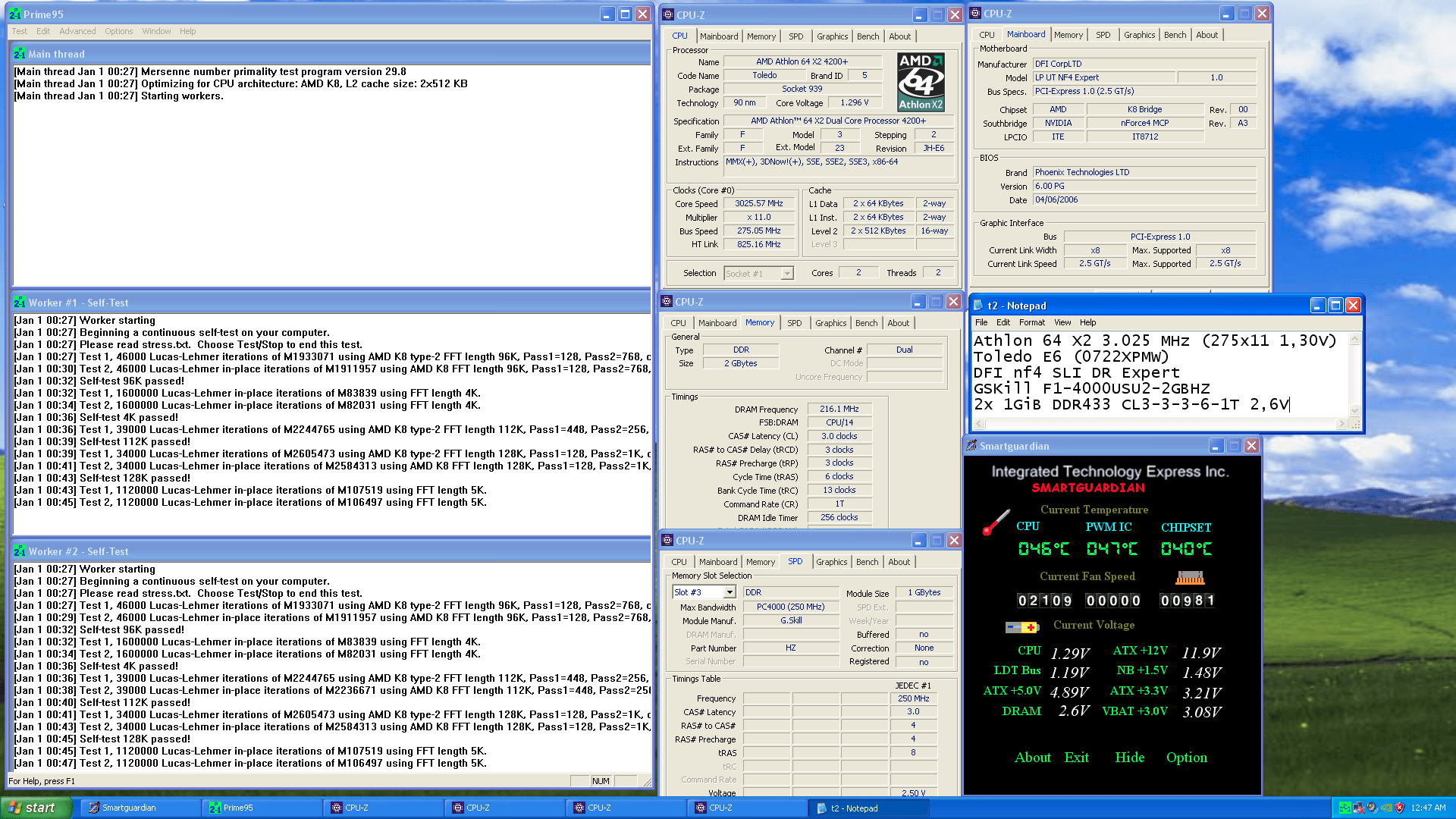Click the CPU temperature reading 046°C
Viewport: 1456px width, 819px height.
click(1043, 548)
